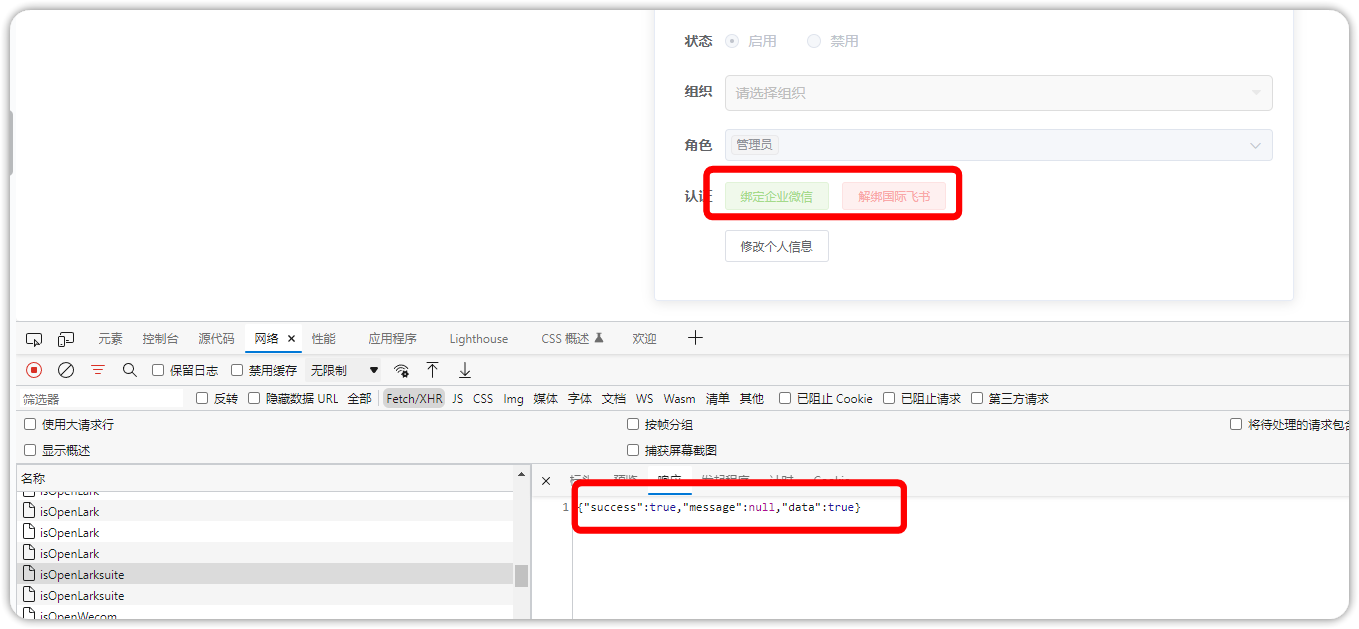Import a HAR file with the up arrow

click(x=432, y=370)
